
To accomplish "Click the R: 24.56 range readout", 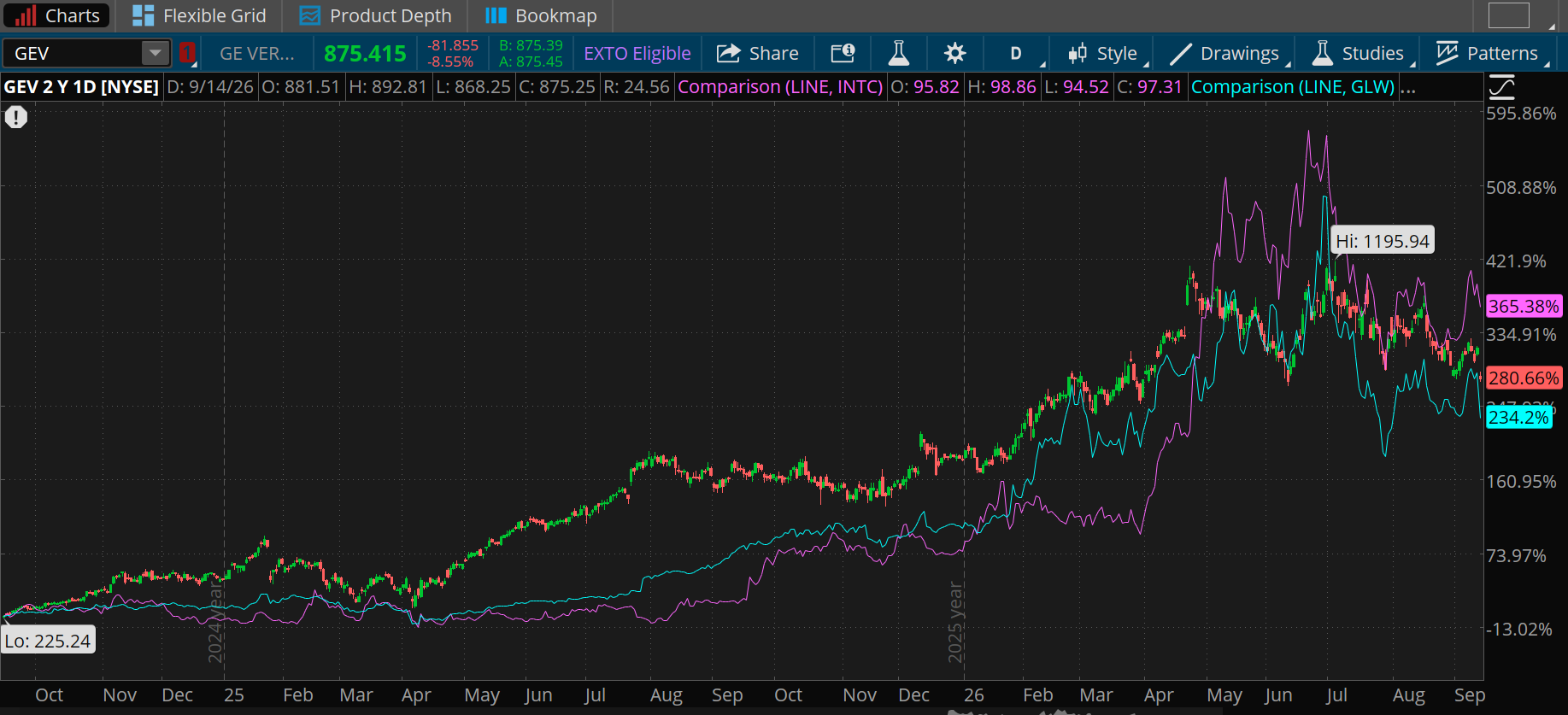I will [x=636, y=86].
